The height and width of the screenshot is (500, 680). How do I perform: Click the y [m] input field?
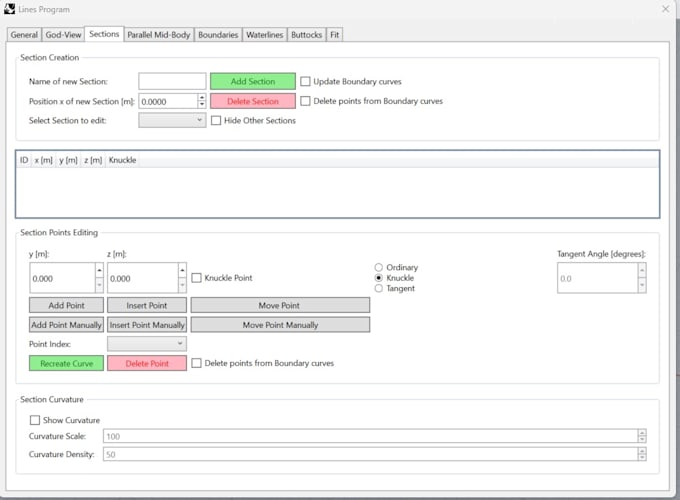pyautogui.click(x=62, y=278)
